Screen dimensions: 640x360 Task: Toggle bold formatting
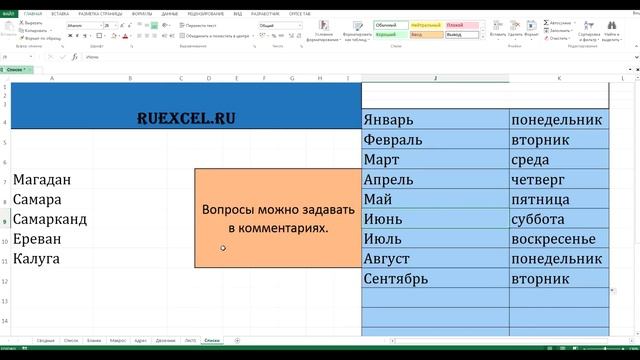(x=70, y=36)
